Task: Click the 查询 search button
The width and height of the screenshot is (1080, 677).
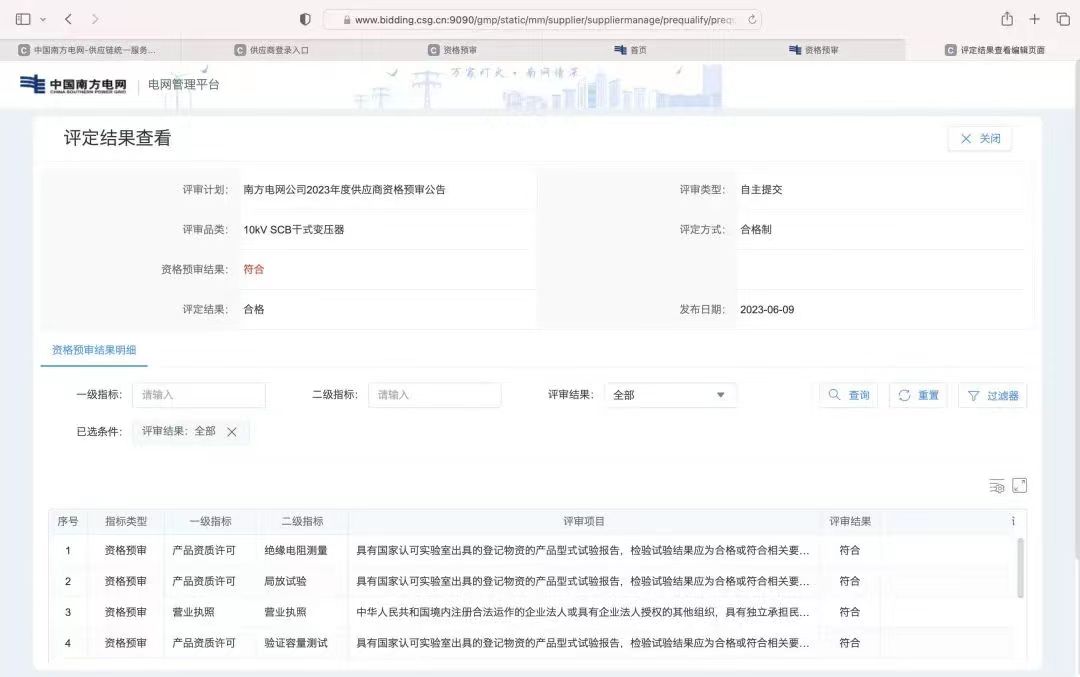Action: click(x=849, y=395)
